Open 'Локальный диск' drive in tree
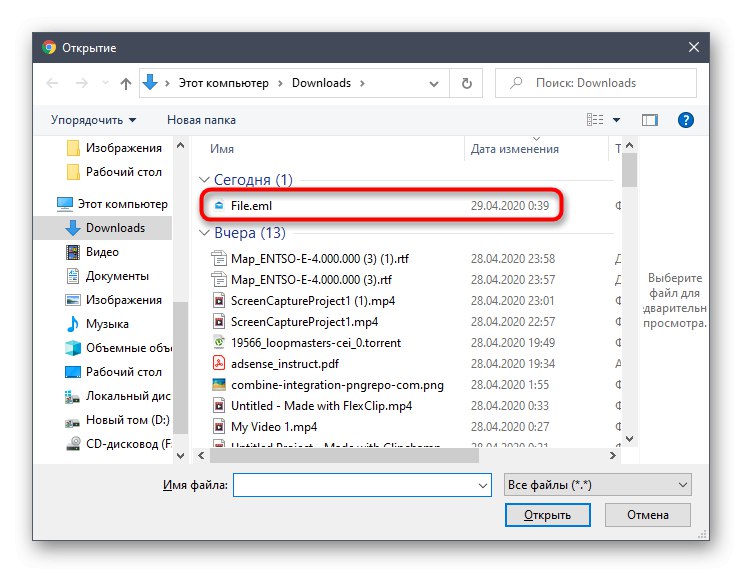 tap(117, 396)
